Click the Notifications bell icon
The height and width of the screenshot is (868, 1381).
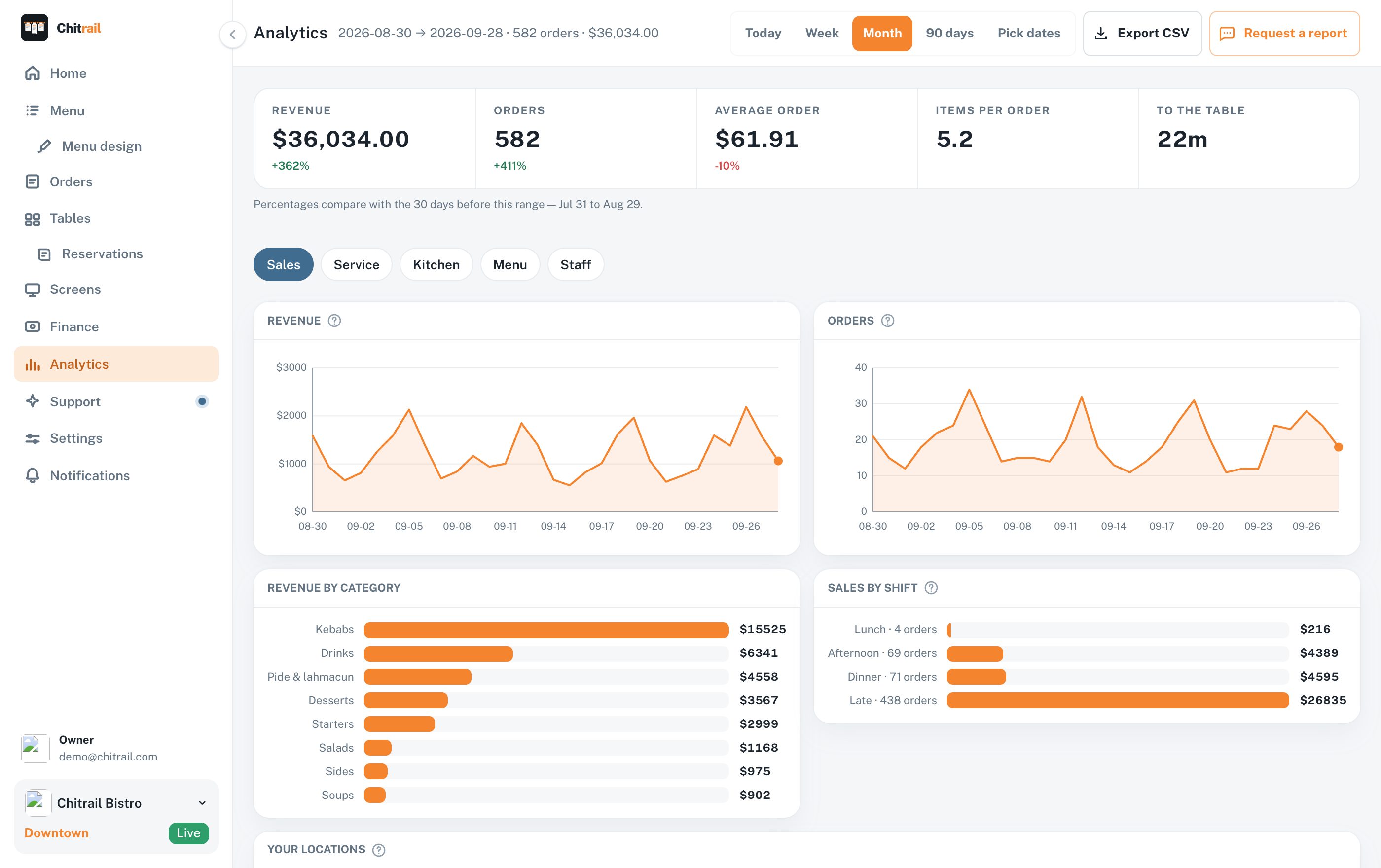click(x=33, y=476)
